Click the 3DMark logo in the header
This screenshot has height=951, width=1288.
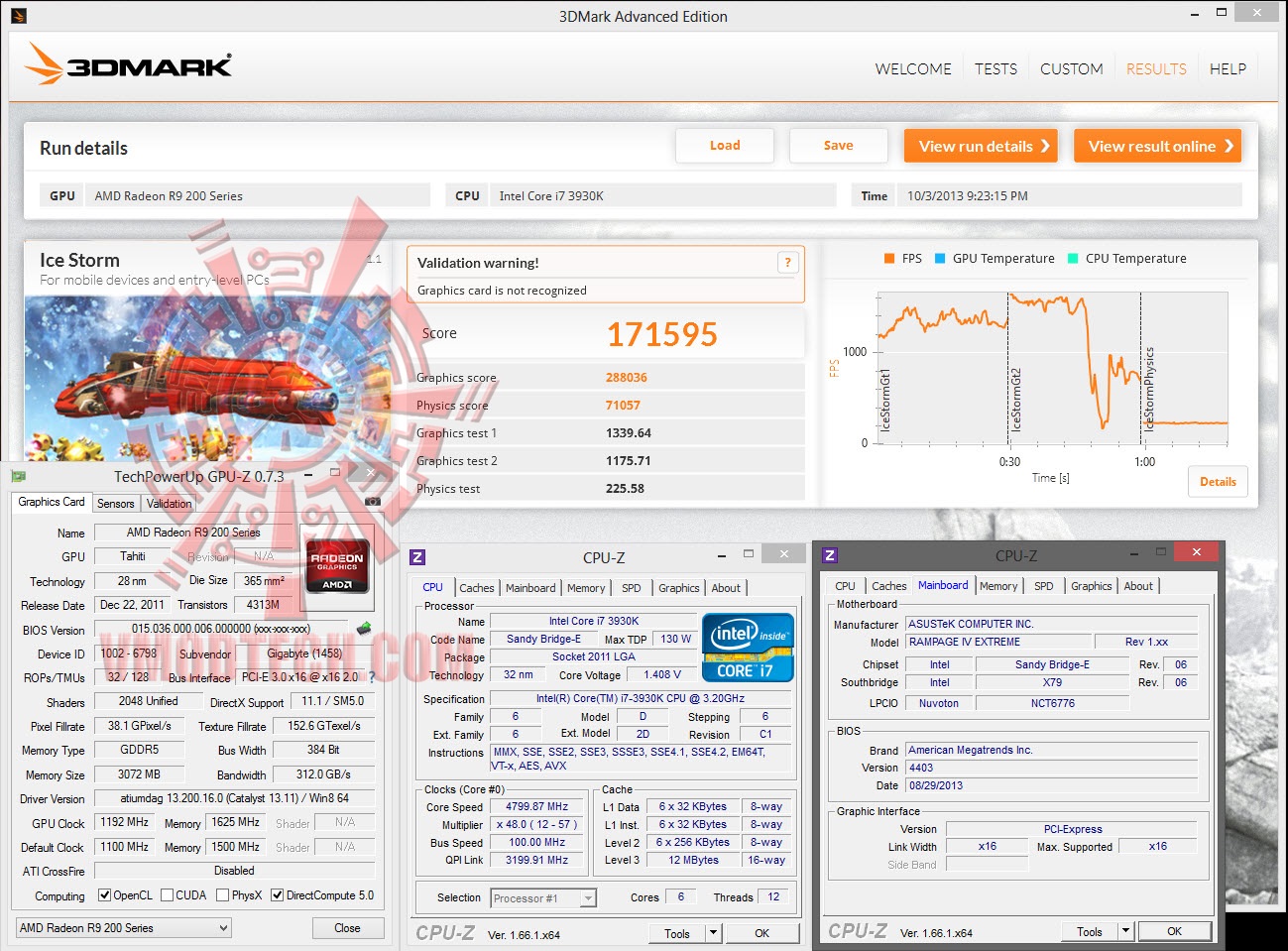point(128,64)
